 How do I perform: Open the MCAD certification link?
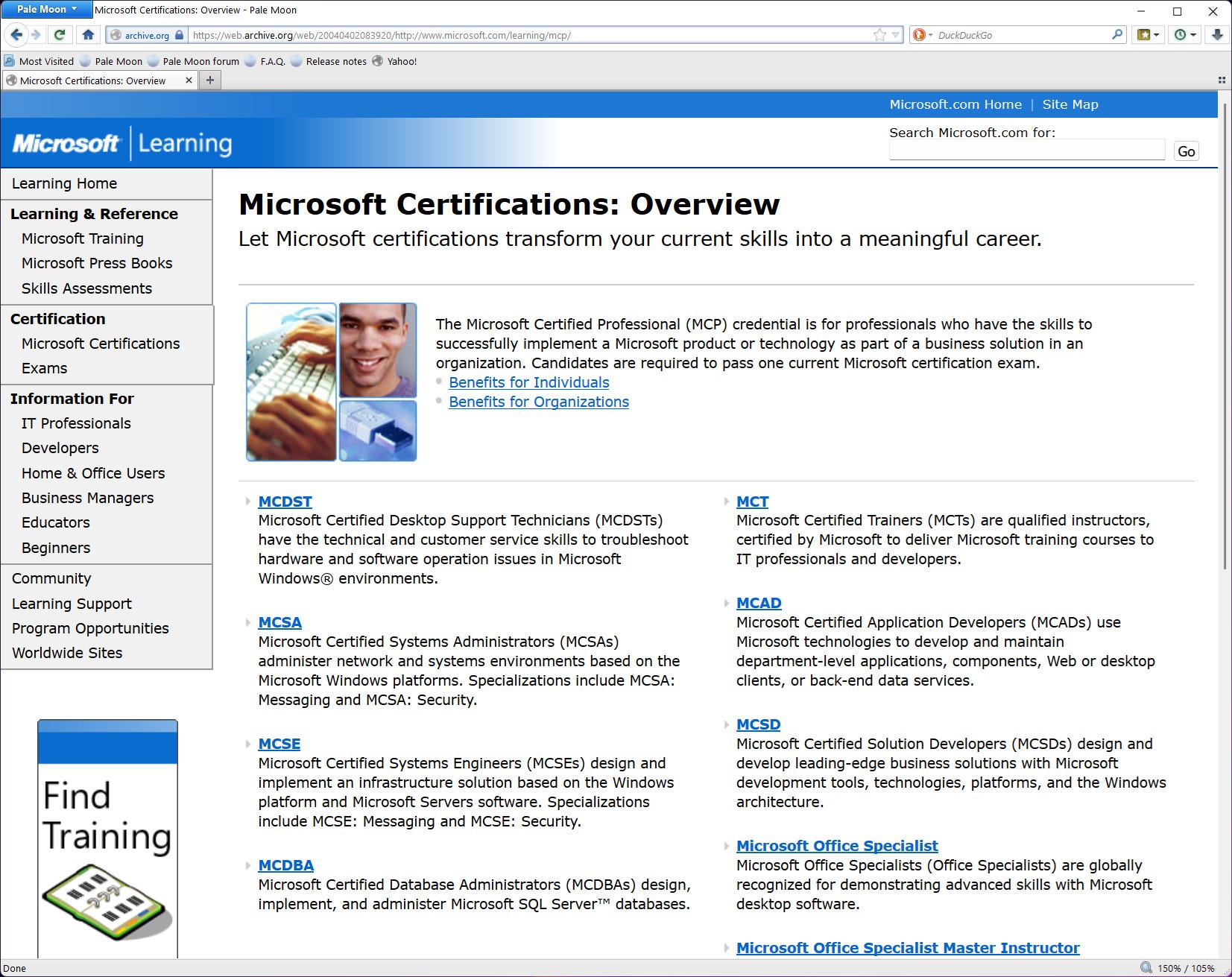click(759, 603)
